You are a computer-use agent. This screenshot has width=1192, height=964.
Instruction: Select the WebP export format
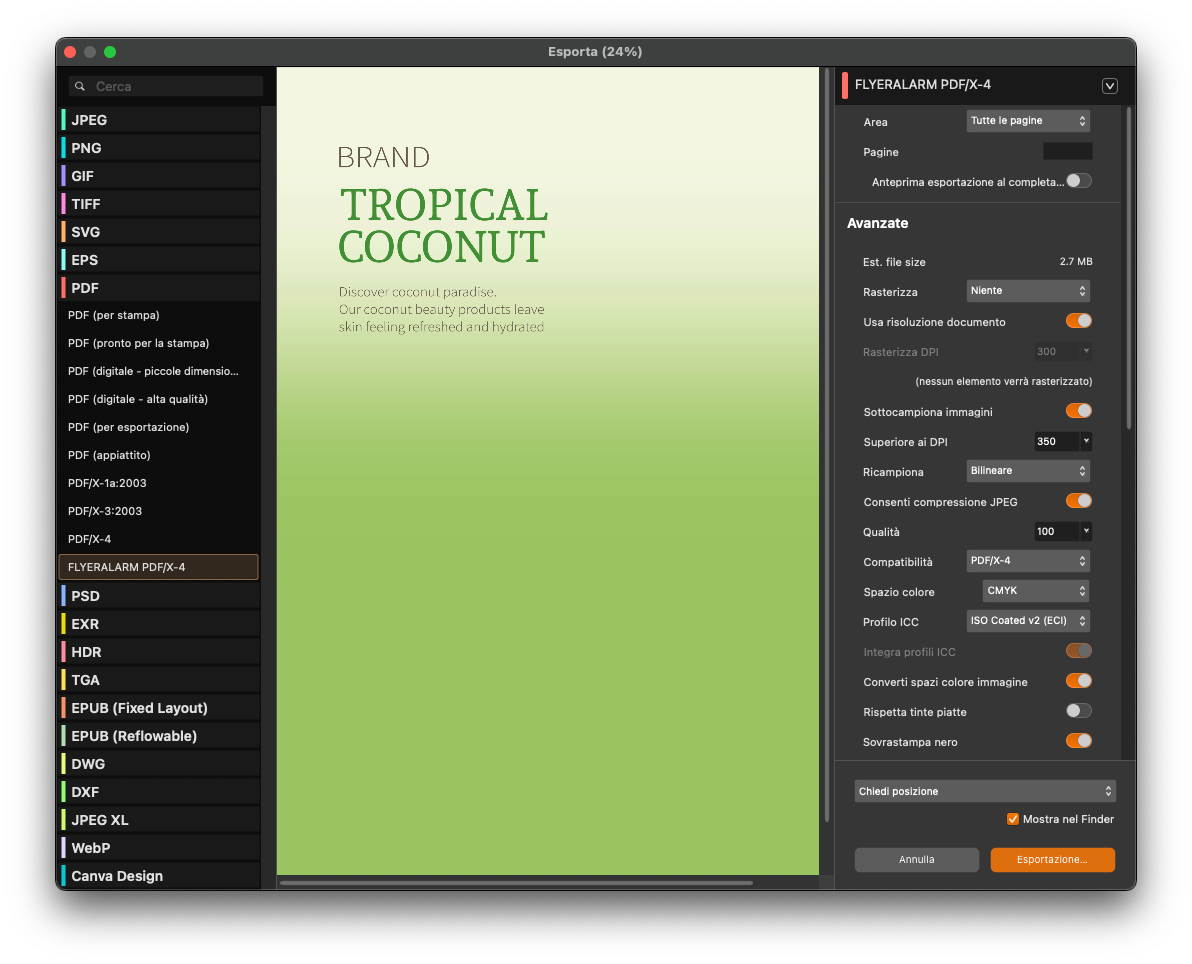pyautogui.click(x=160, y=848)
